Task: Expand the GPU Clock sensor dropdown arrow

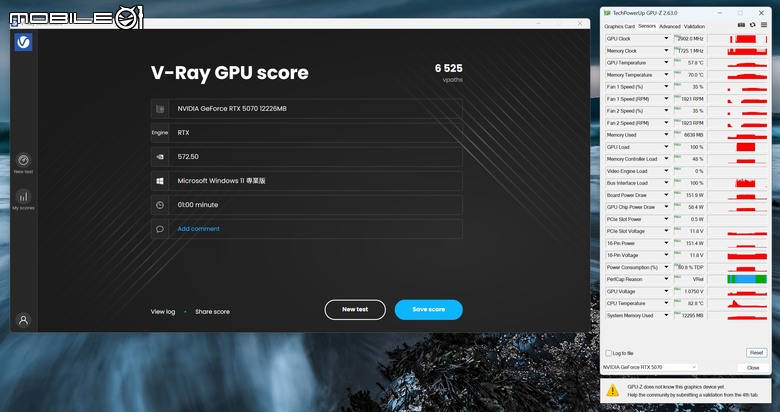Action: (666, 38)
